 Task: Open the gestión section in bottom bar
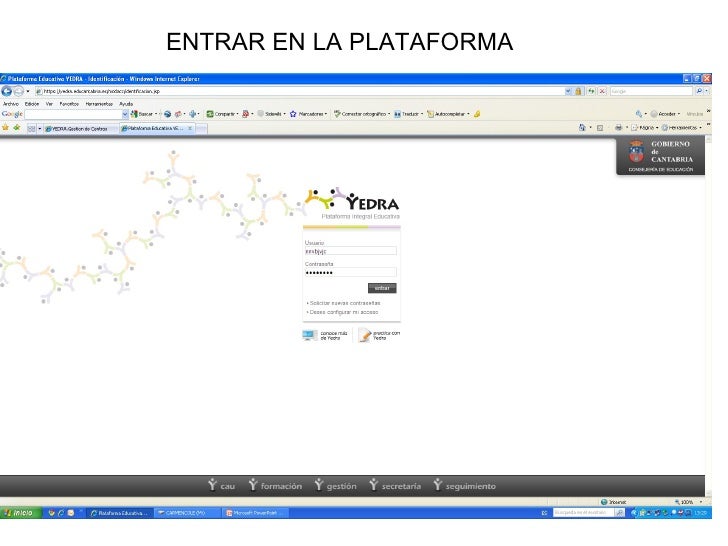(335, 486)
